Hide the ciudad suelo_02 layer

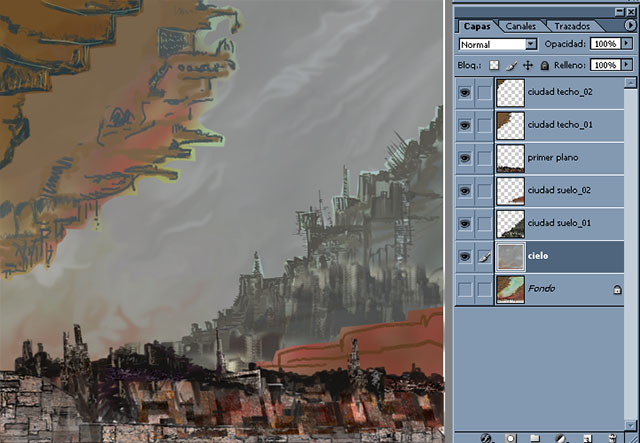[x=464, y=191]
